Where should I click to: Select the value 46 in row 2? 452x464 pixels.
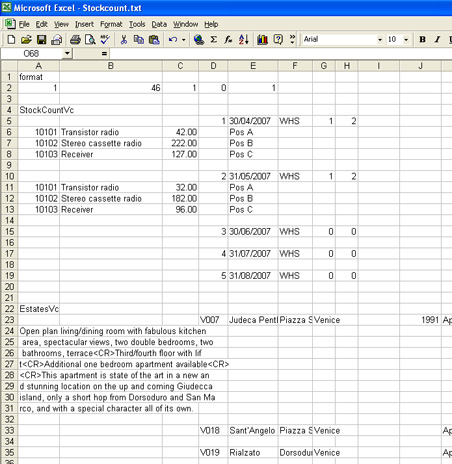(111, 88)
